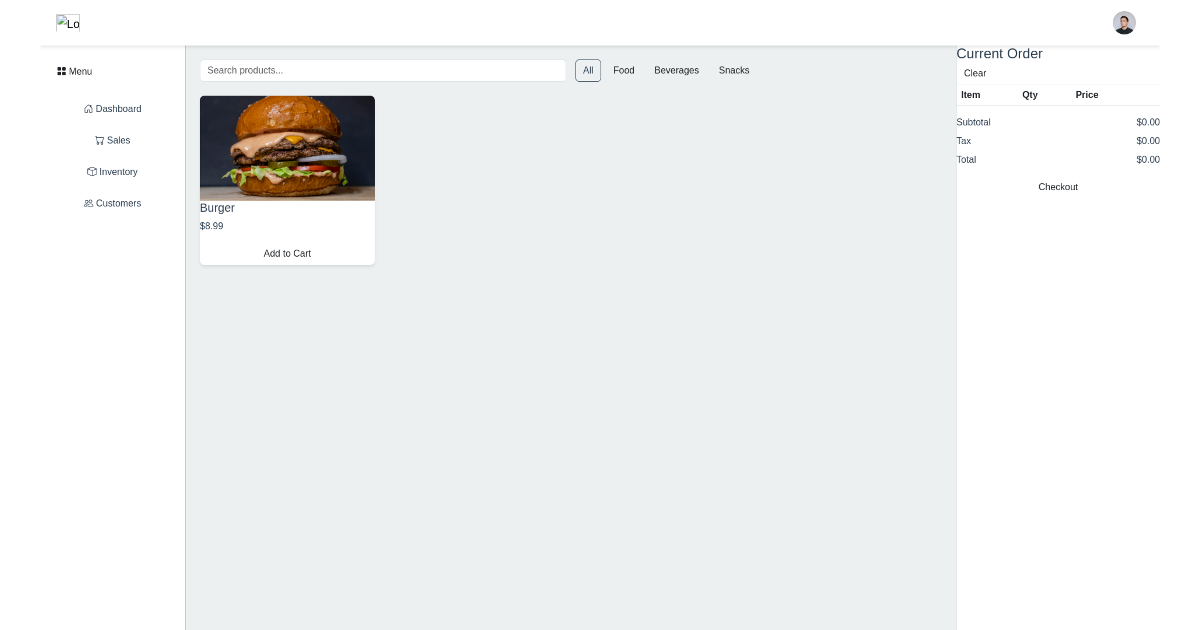This screenshot has width=1200, height=630.
Task: Click the user avatar in the top bar
Action: coord(1124,22)
